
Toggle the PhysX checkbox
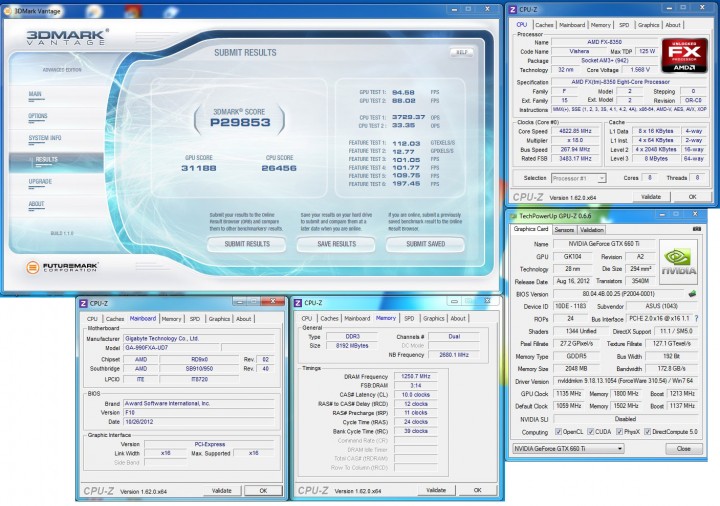pyautogui.click(x=619, y=432)
